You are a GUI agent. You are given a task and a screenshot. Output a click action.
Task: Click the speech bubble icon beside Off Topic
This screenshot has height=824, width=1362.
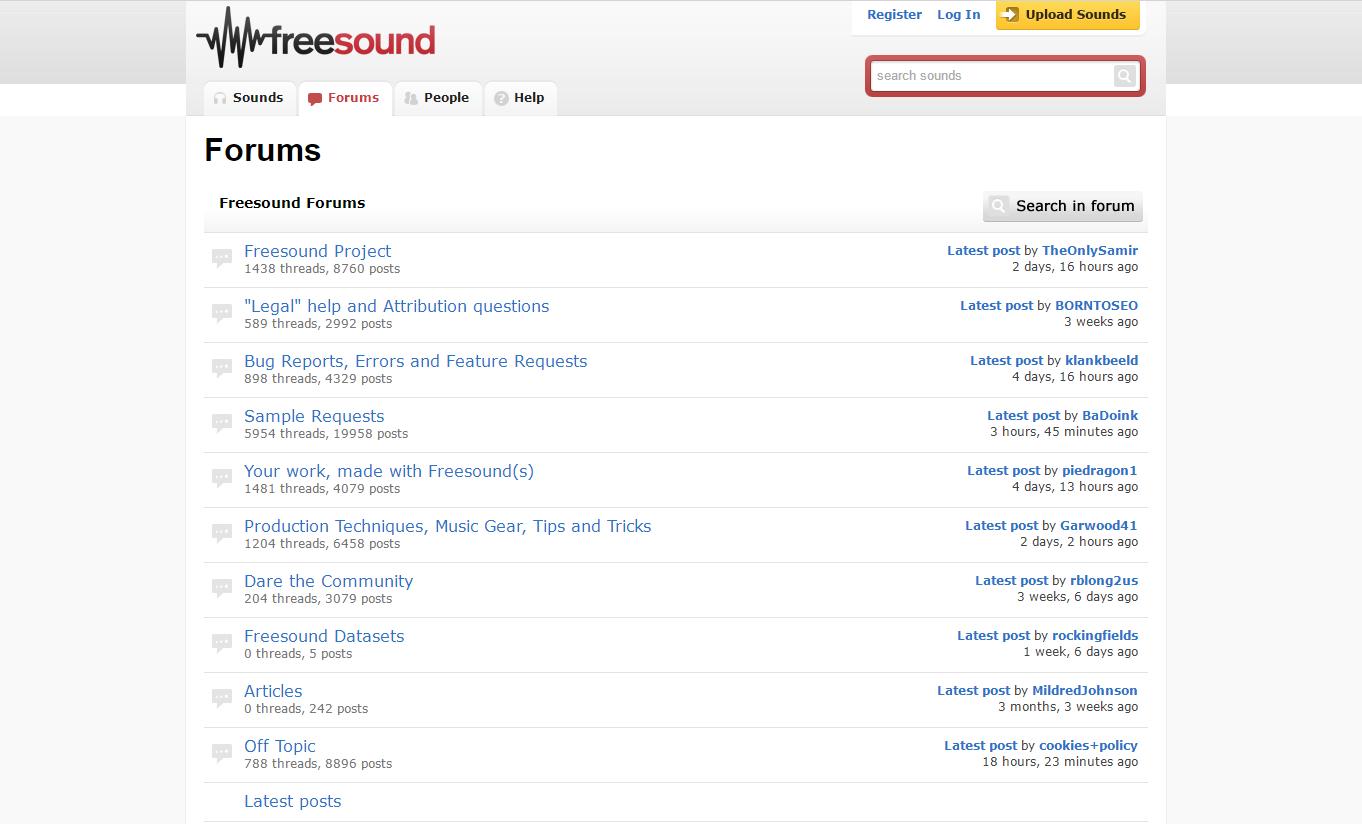tap(222, 754)
